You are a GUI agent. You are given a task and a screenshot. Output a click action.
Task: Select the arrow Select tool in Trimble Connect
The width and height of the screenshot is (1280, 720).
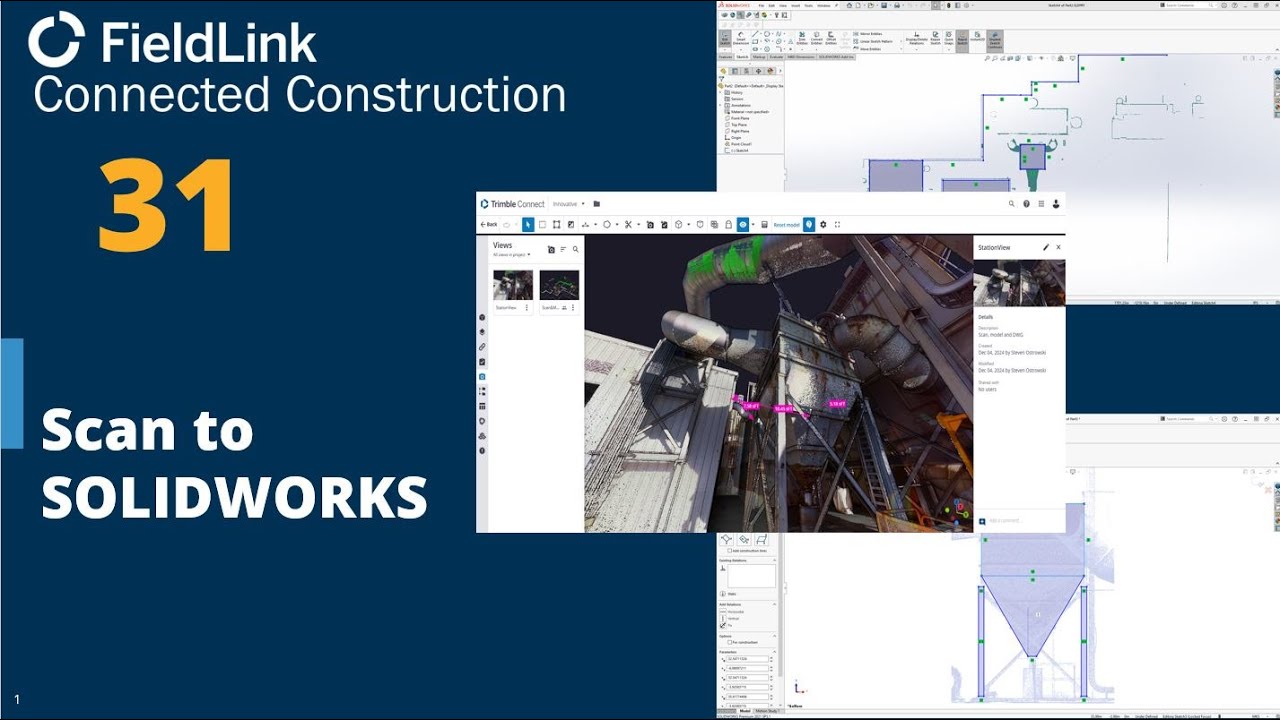528,225
